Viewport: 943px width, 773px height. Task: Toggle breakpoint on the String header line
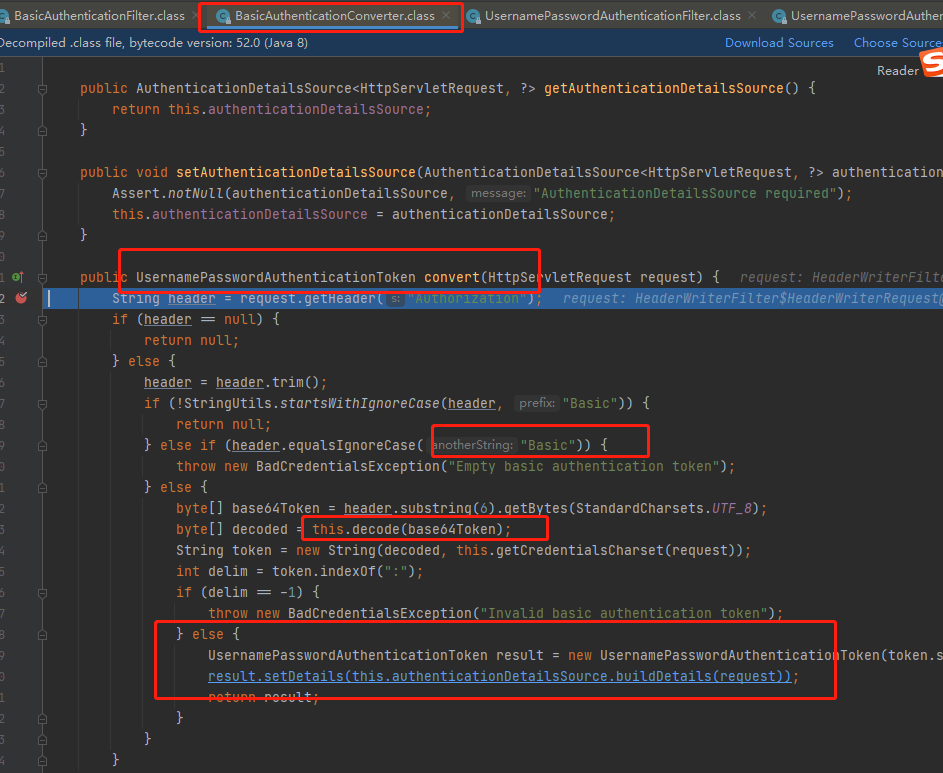coord(22,298)
